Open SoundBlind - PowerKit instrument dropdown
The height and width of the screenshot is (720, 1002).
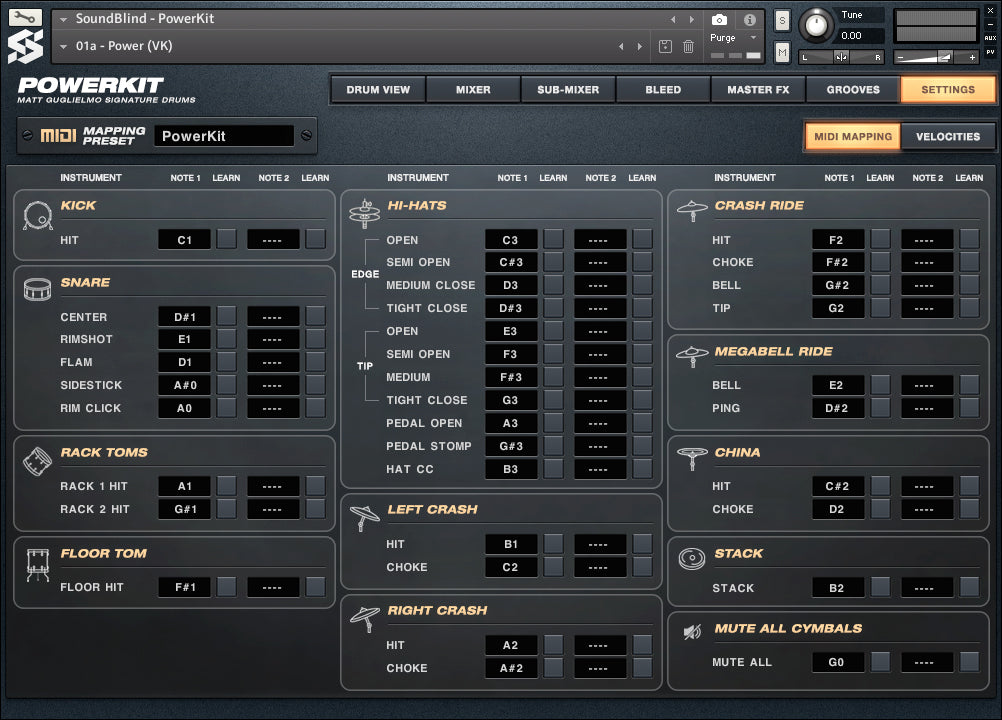(63, 19)
